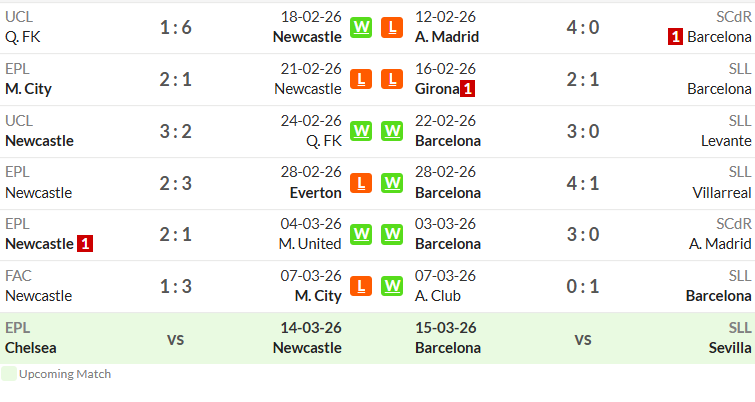
Task: Click the green W badge for the M. United match
Action: click(361, 234)
